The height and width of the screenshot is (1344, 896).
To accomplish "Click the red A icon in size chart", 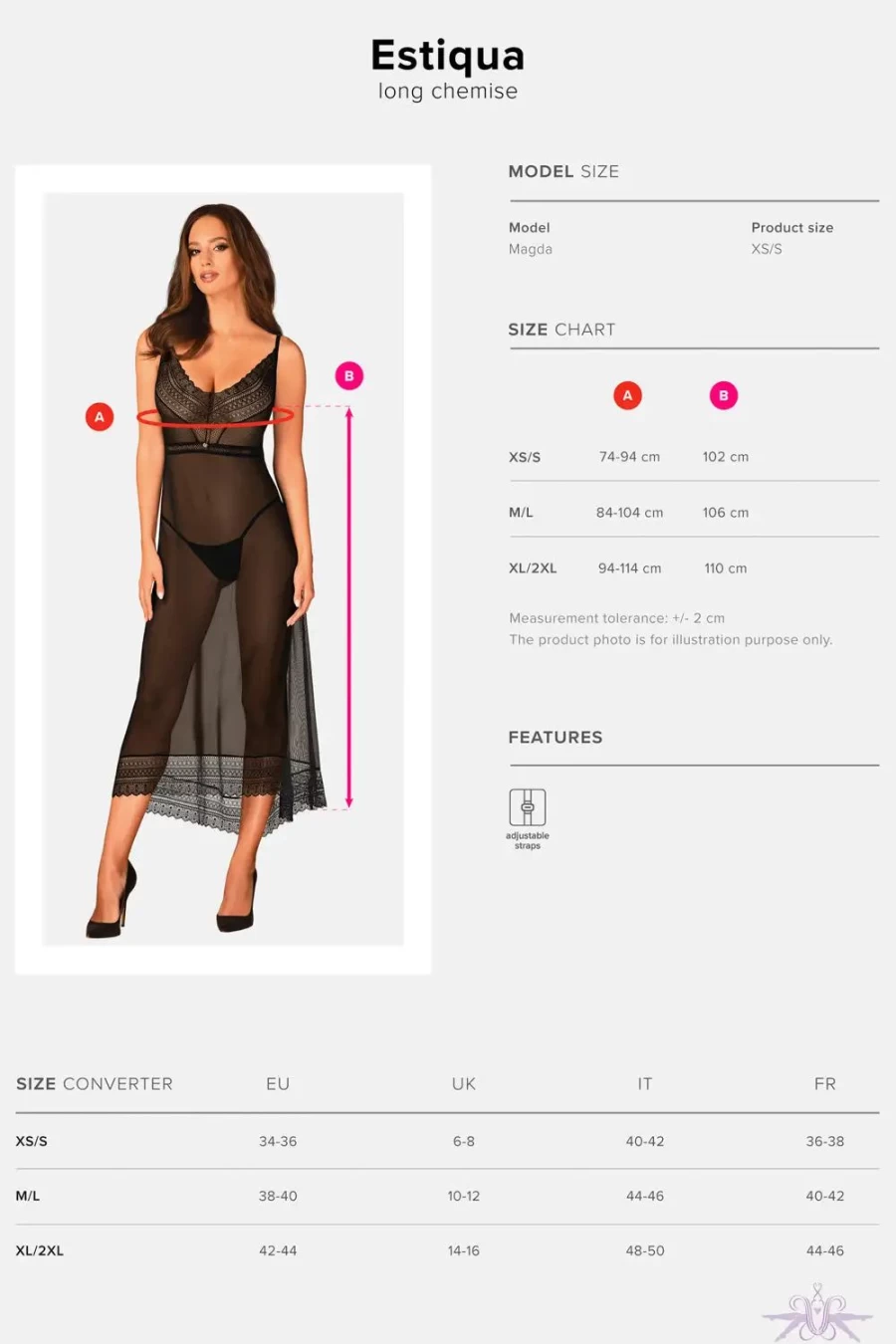I will point(627,395).
